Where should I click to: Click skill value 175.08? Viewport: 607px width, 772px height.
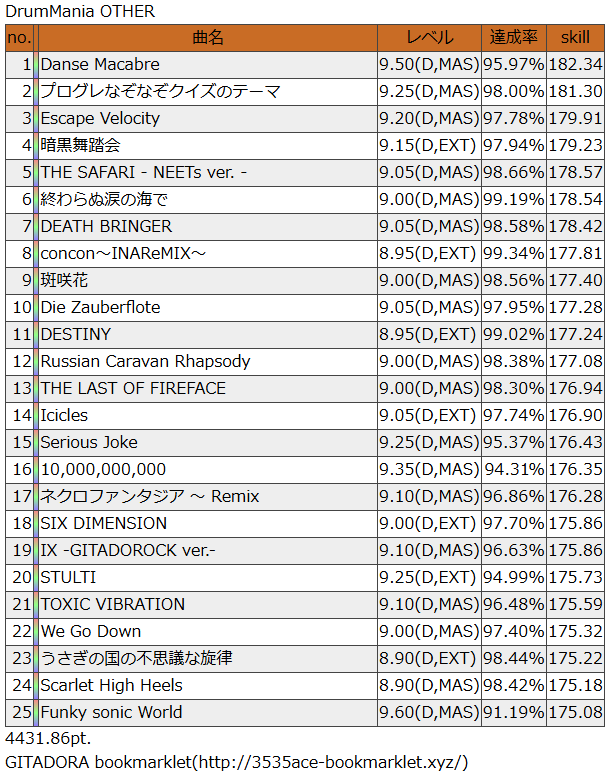pos(575,712)
